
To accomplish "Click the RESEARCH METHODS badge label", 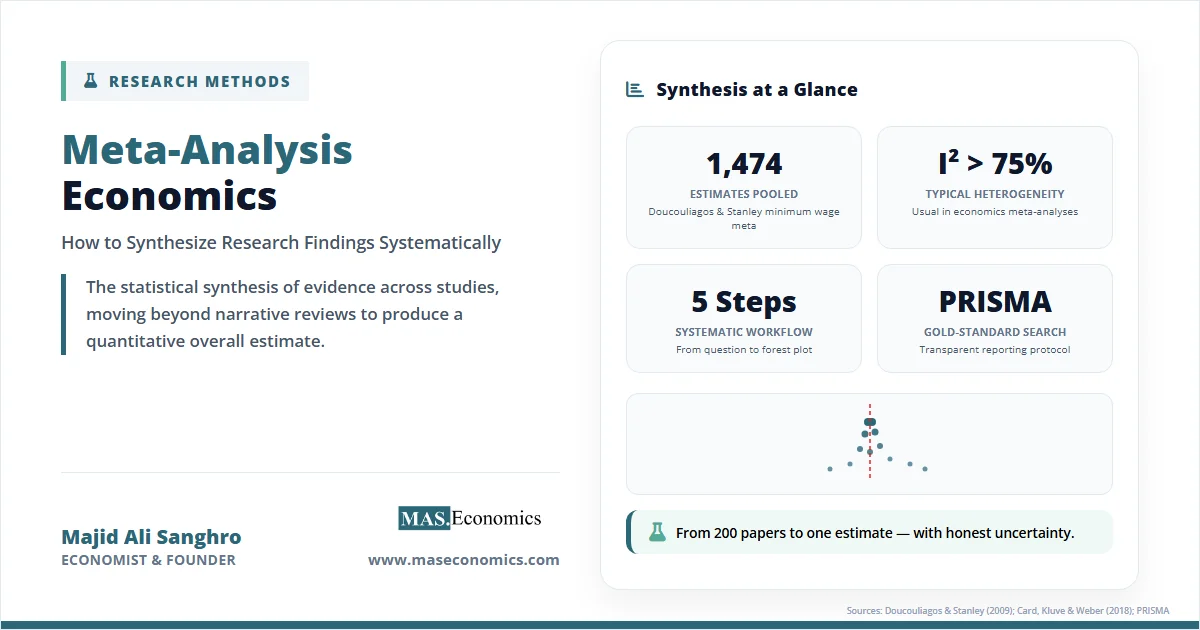I will (200, 82).
